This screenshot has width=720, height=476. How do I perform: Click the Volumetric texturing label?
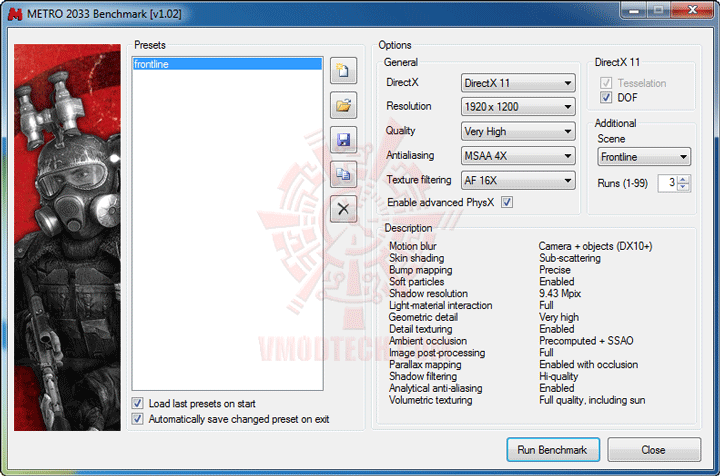[430, 400]
